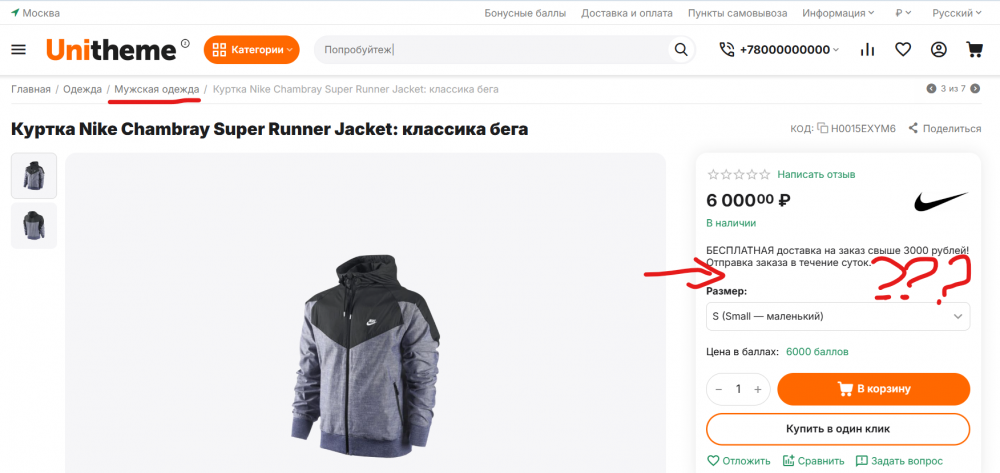Expand the Информация menu

click(838, 13)
